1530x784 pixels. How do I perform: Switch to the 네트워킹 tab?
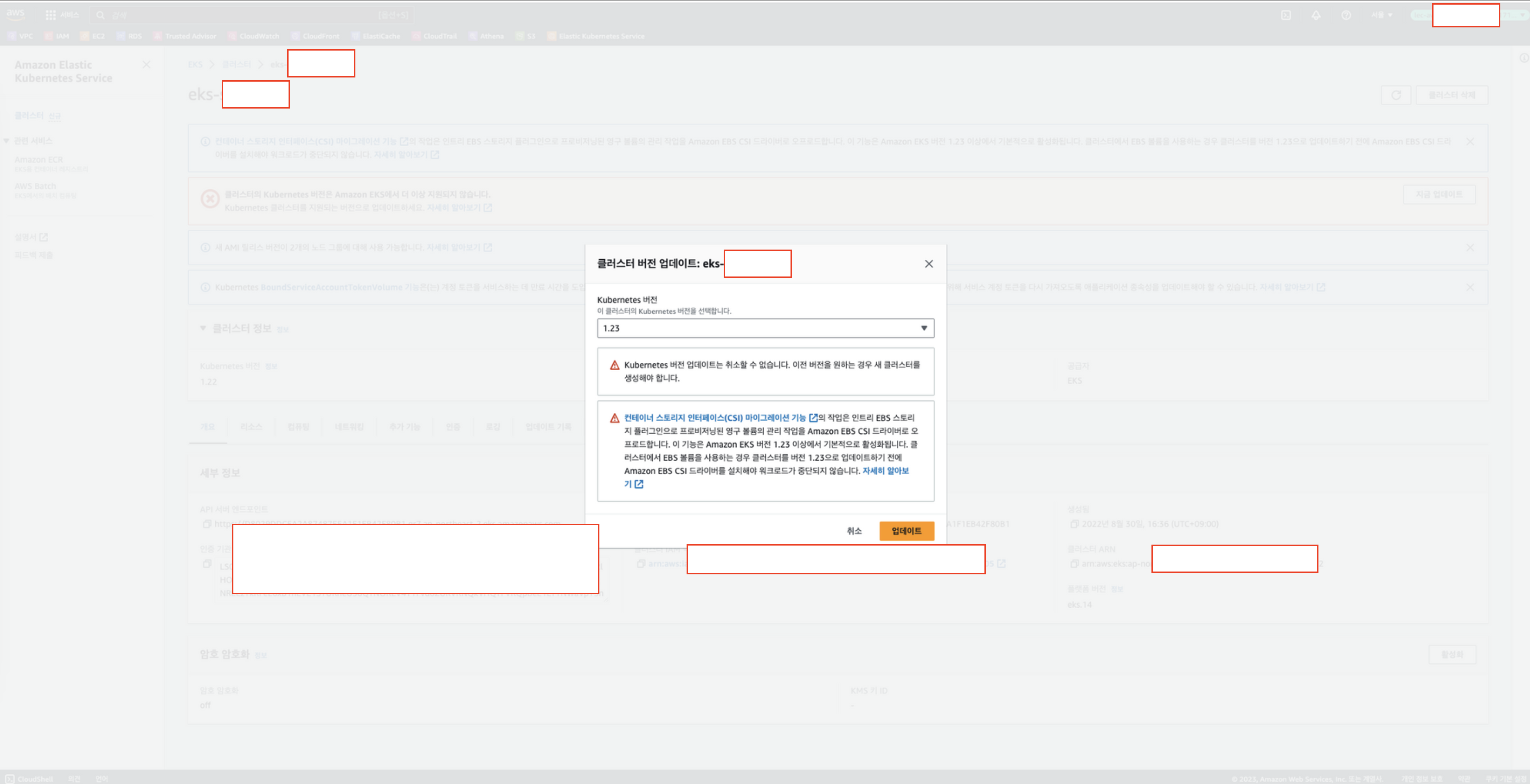click(x=349, y=426)
